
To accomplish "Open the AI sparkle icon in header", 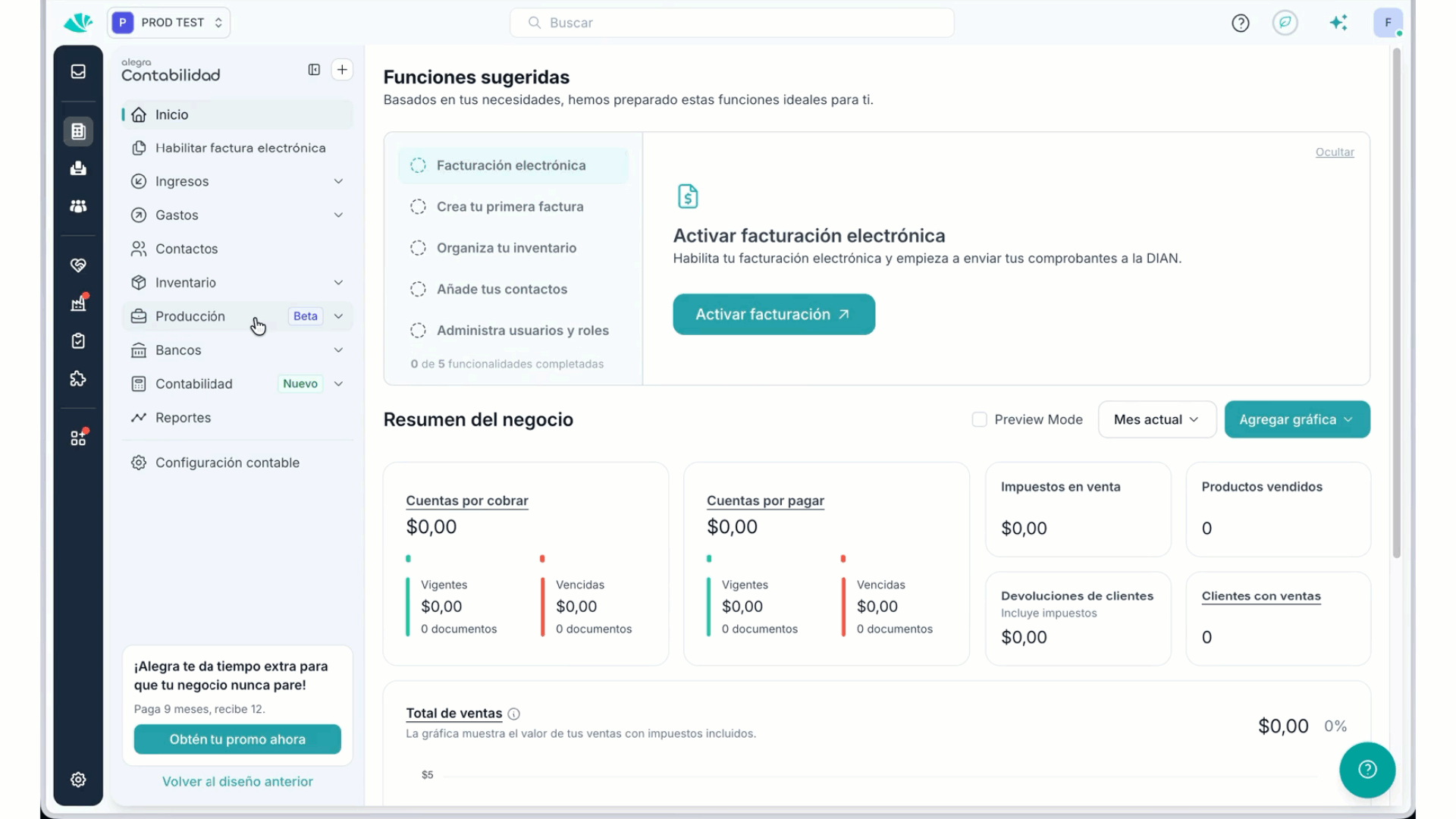I will [1338, 23].
